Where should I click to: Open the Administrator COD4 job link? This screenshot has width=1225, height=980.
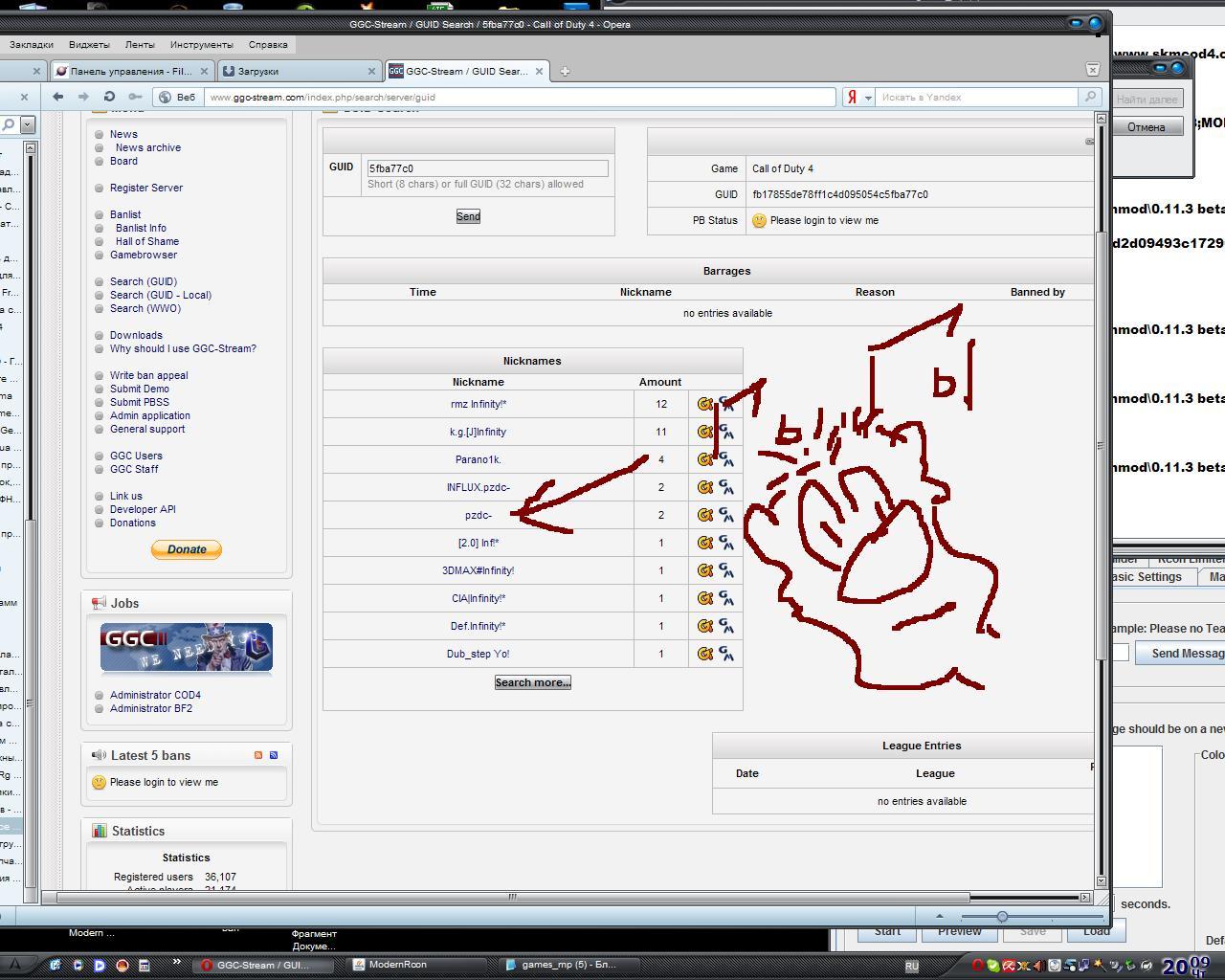155,695
